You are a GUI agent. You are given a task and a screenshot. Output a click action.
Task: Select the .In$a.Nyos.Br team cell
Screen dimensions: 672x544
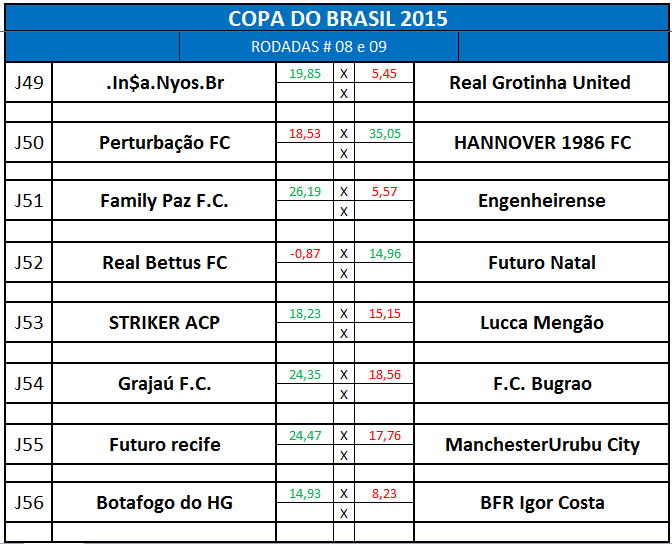point(164,83)
